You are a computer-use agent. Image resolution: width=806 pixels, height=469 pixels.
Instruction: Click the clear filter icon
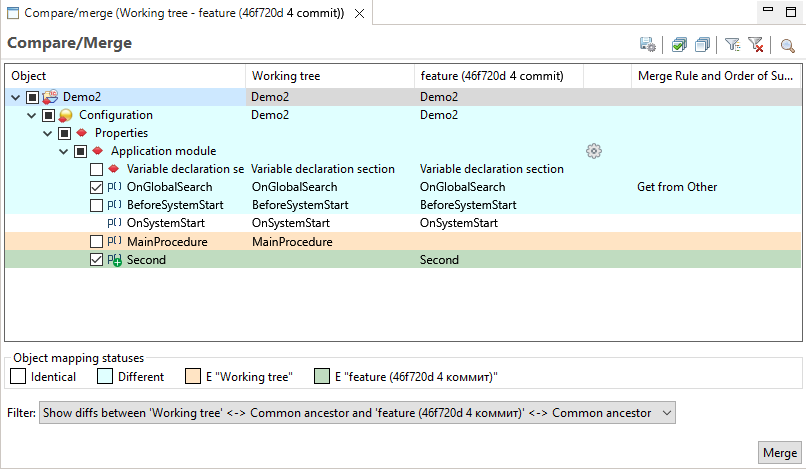tap(756, 45)
